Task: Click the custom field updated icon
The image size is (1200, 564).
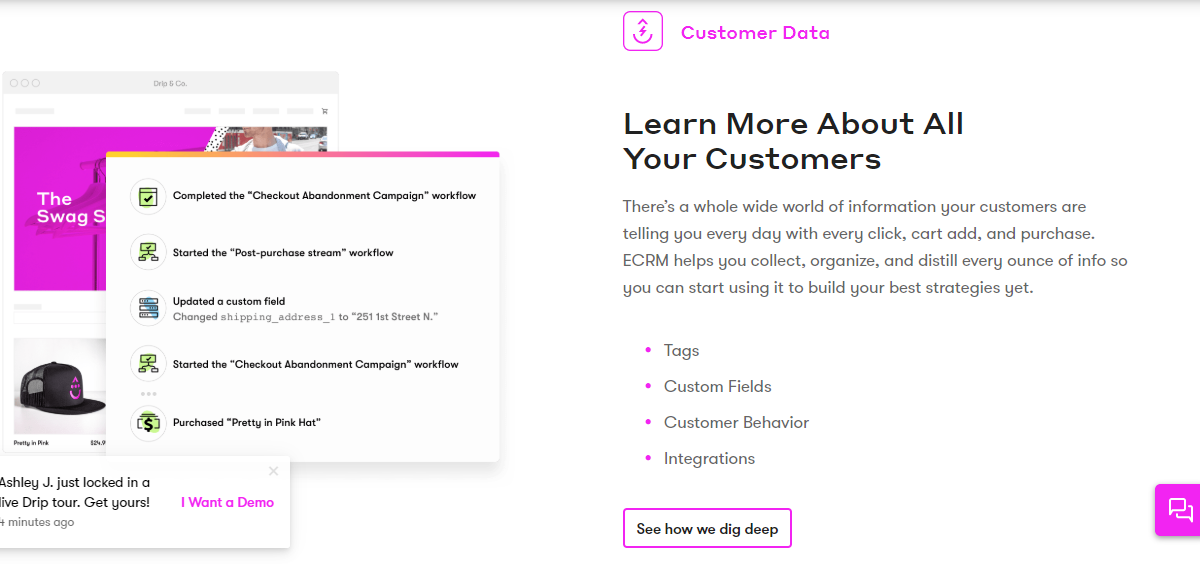Action: [148, 308]
